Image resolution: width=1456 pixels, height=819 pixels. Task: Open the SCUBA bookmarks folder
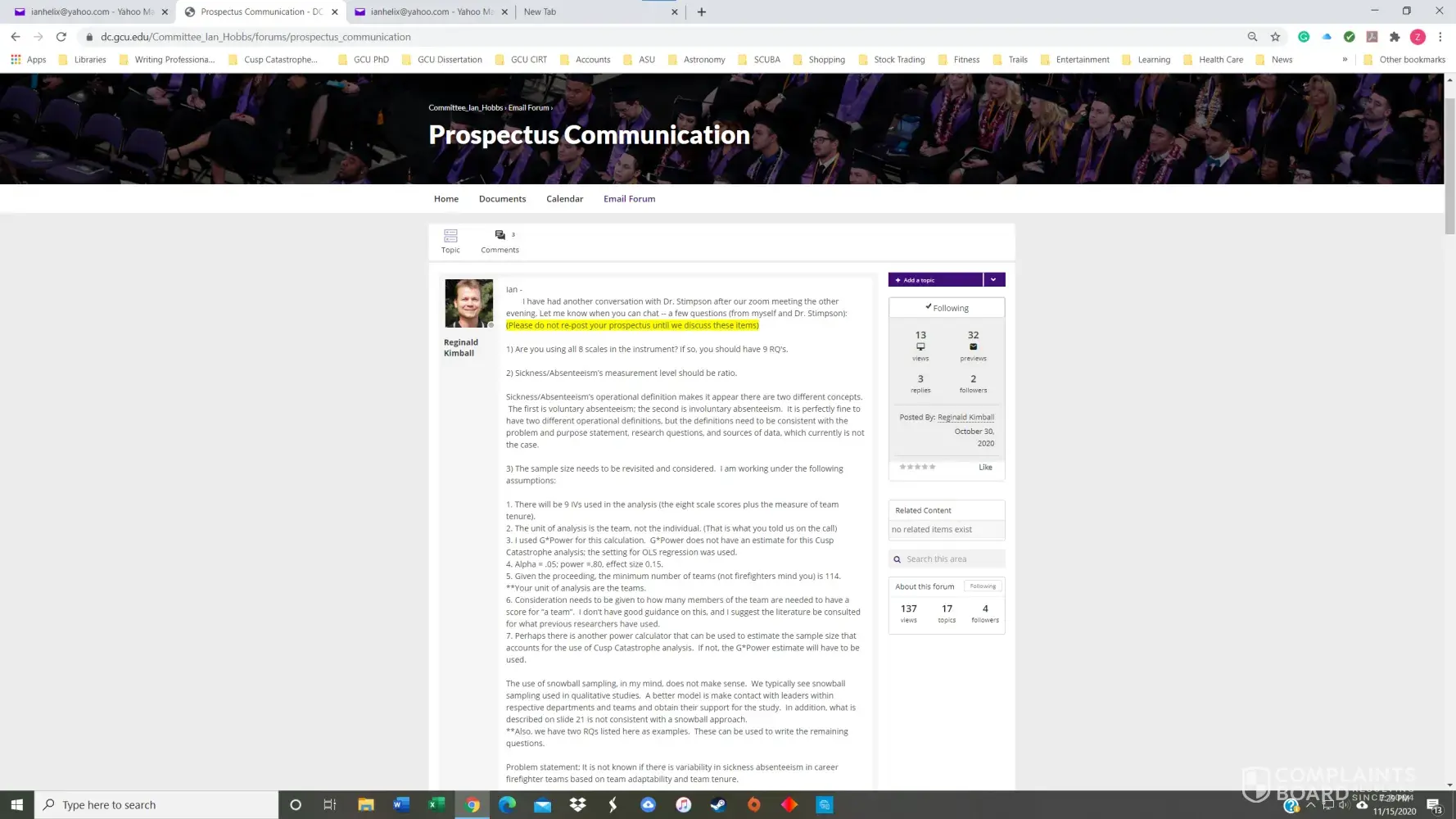759,60
